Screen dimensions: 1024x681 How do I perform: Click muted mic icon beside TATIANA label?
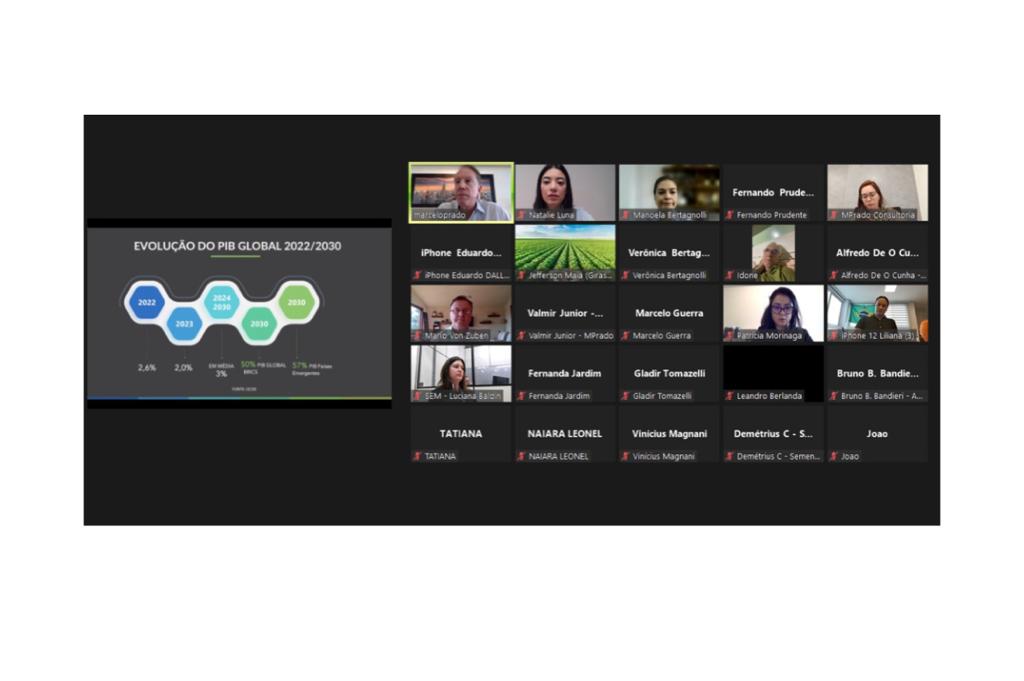pyautogui.click(x=417, y=456)
